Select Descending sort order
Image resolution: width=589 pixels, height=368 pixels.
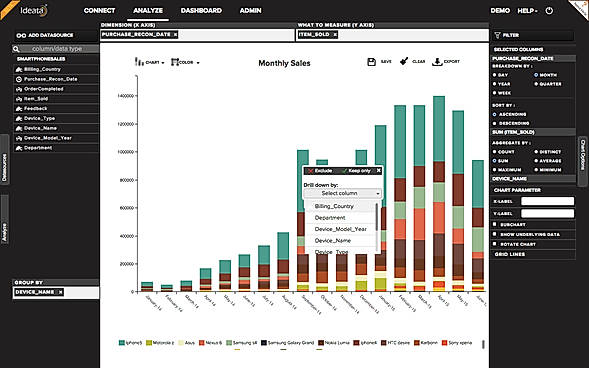[494, 123]
